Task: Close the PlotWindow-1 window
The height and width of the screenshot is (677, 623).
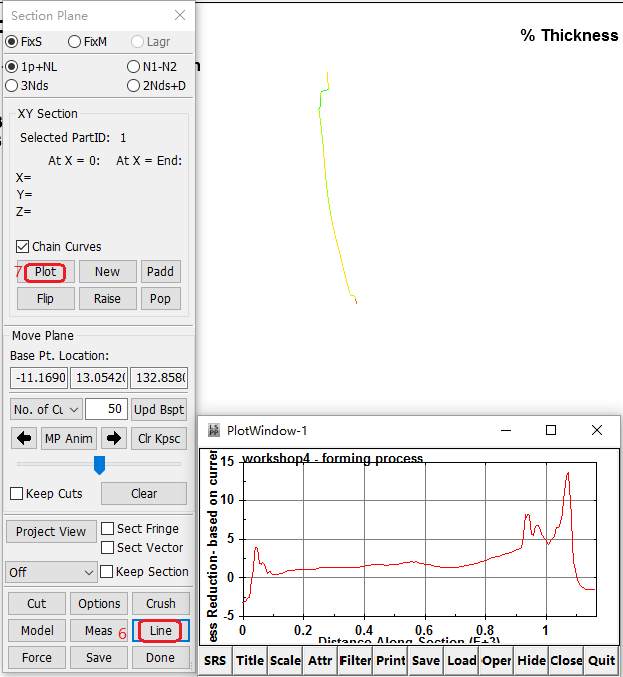Action: tap(597, 430)
